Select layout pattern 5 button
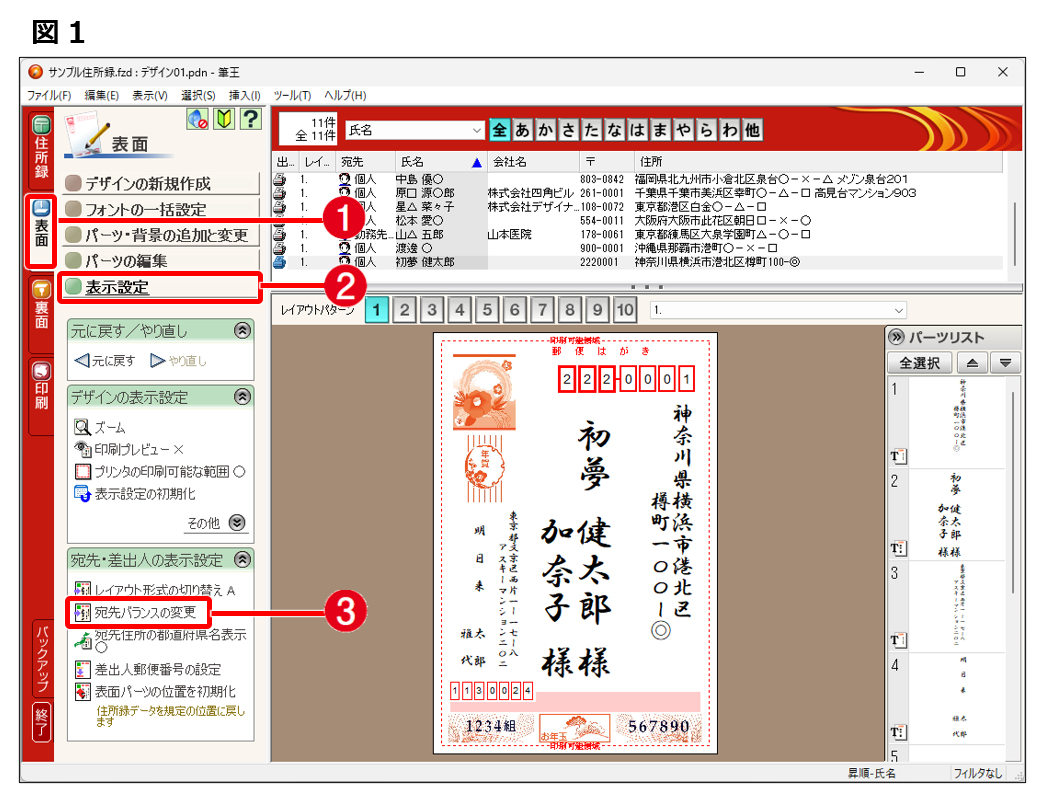The width and height of the screenshot is (1050, 810). 487,310
